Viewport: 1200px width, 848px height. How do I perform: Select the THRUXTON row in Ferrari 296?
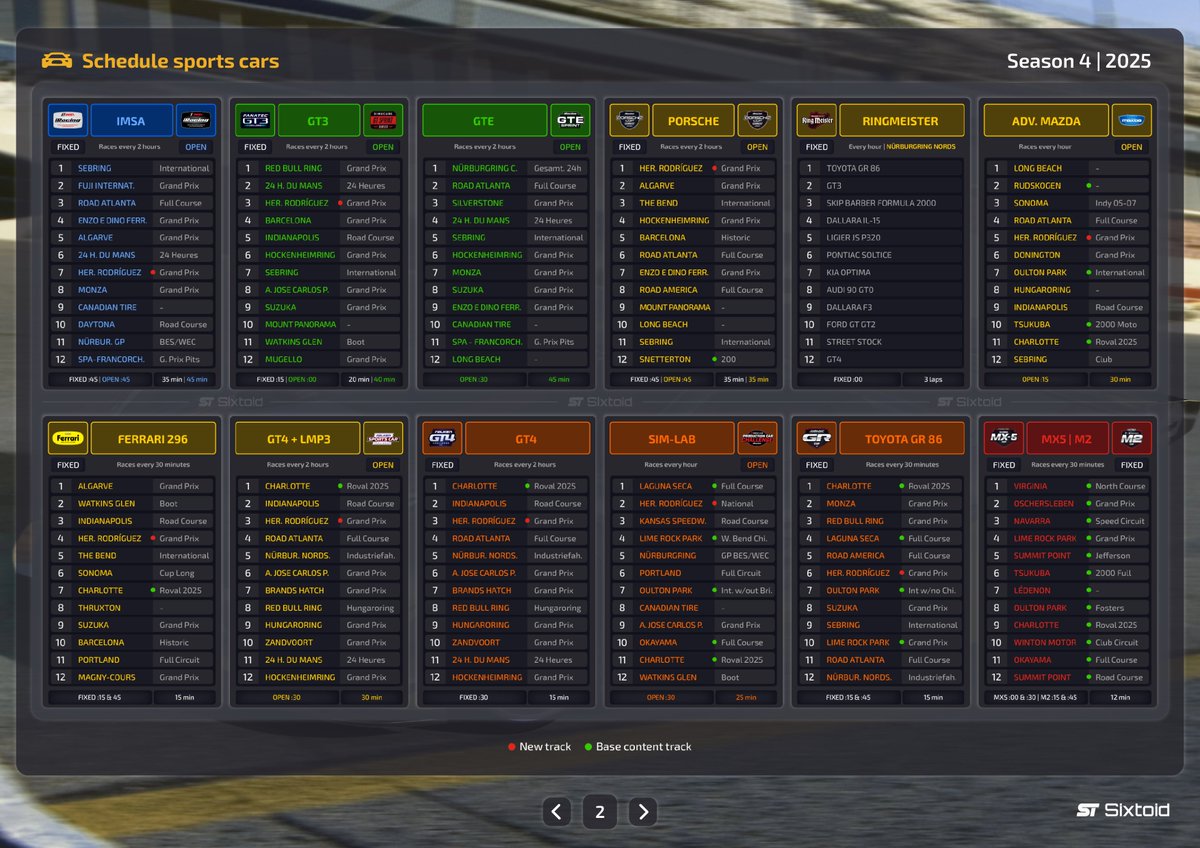132,607
